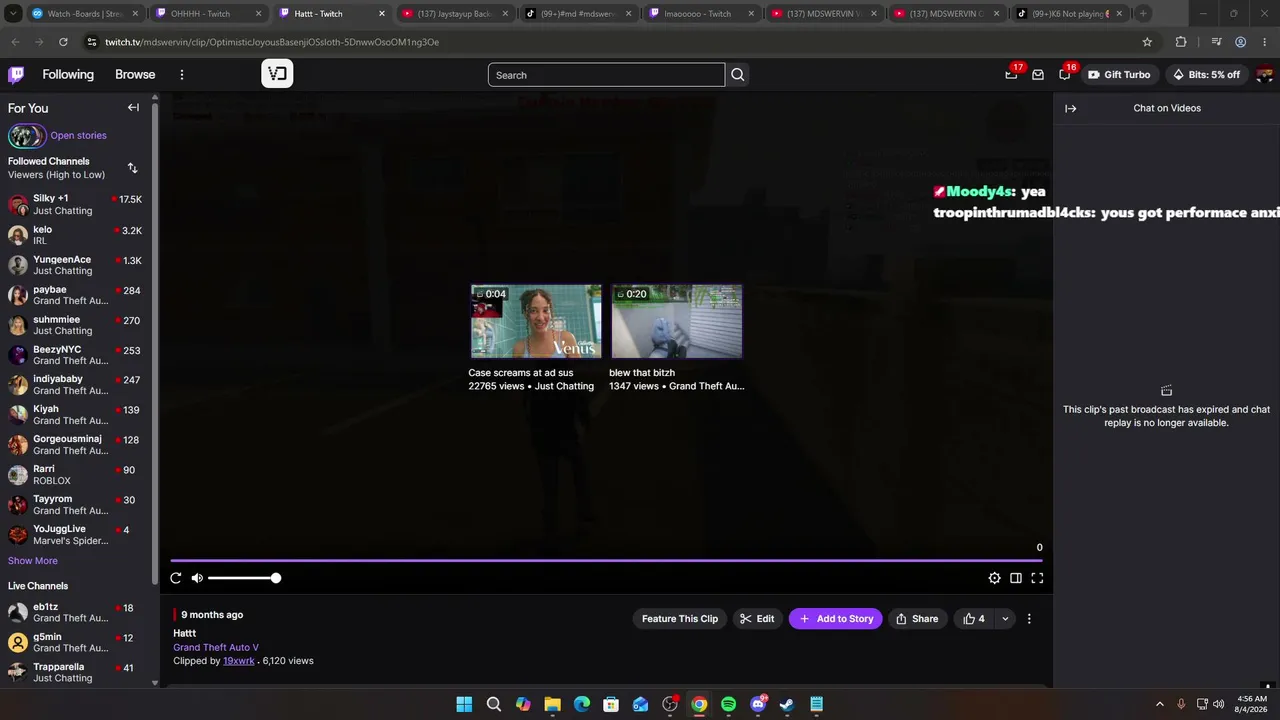Image resolution: width=1280 pixels, height=720 pixels.
Task: Play the 'blew that bitzh' clip thumbnail
Action: point(677,321)
